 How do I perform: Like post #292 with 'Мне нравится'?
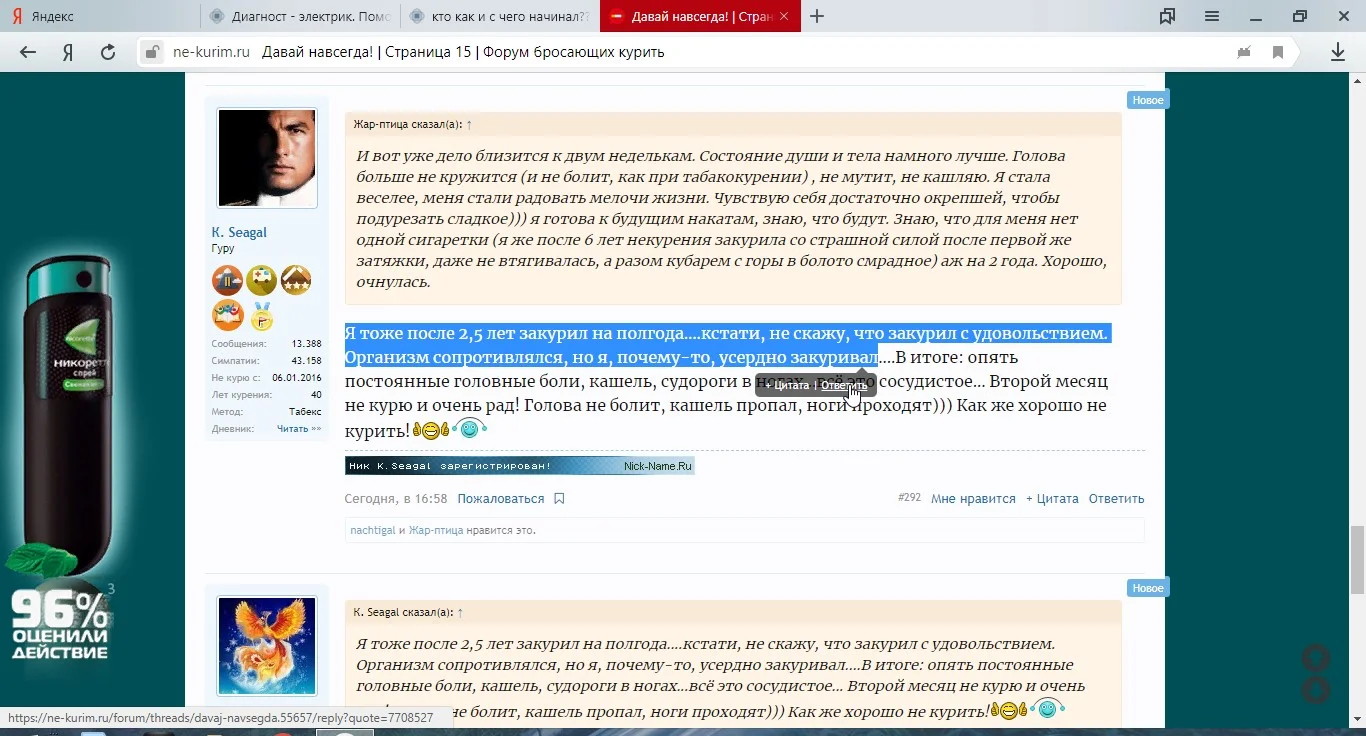point(973,498)
